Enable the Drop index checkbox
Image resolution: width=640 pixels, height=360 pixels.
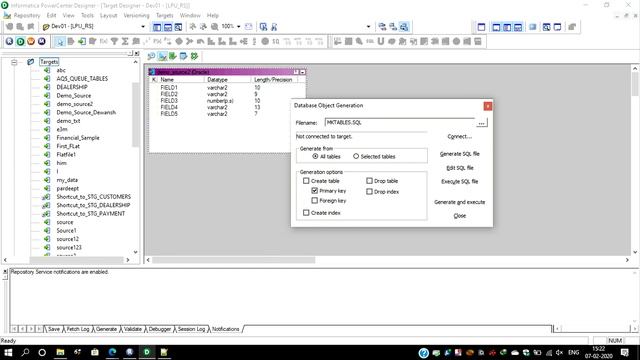(x=369, y=191)
